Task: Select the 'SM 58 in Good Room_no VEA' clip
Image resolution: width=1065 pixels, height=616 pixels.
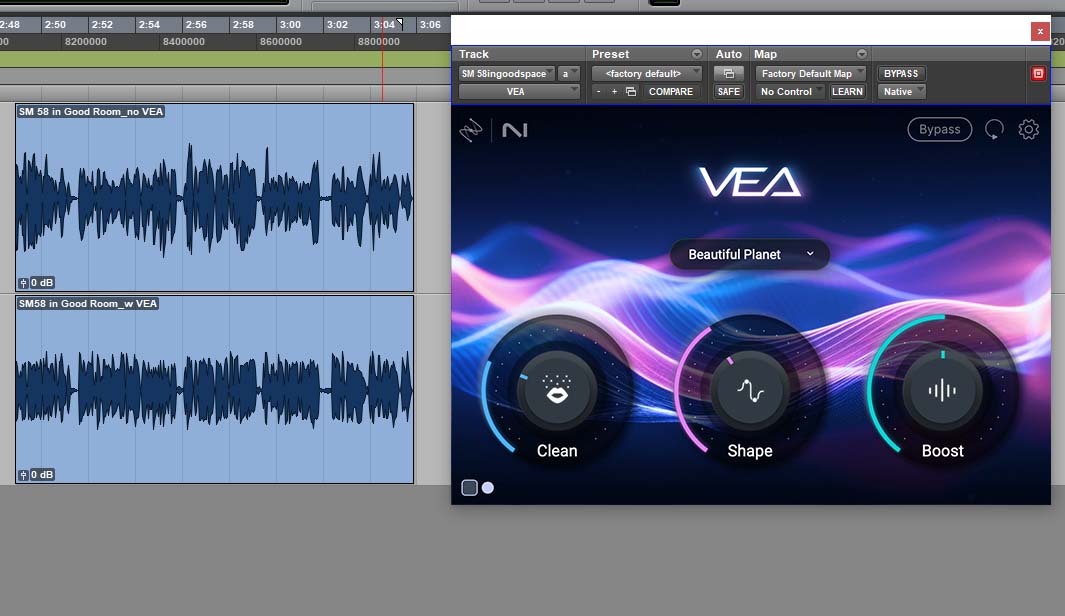Action: [215, 198]
